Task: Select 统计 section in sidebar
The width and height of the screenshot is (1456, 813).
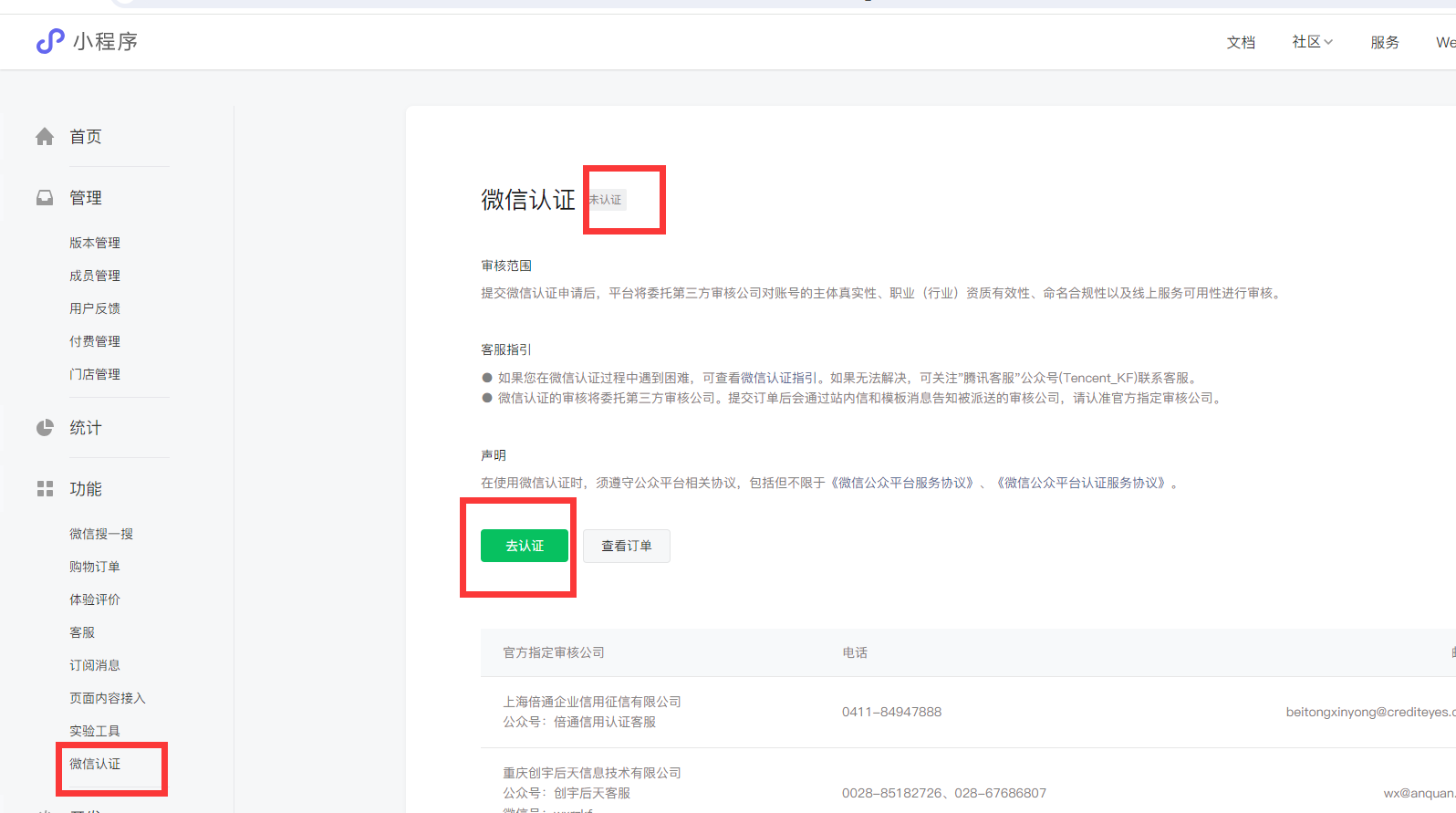Action: [x=86, y=428]
